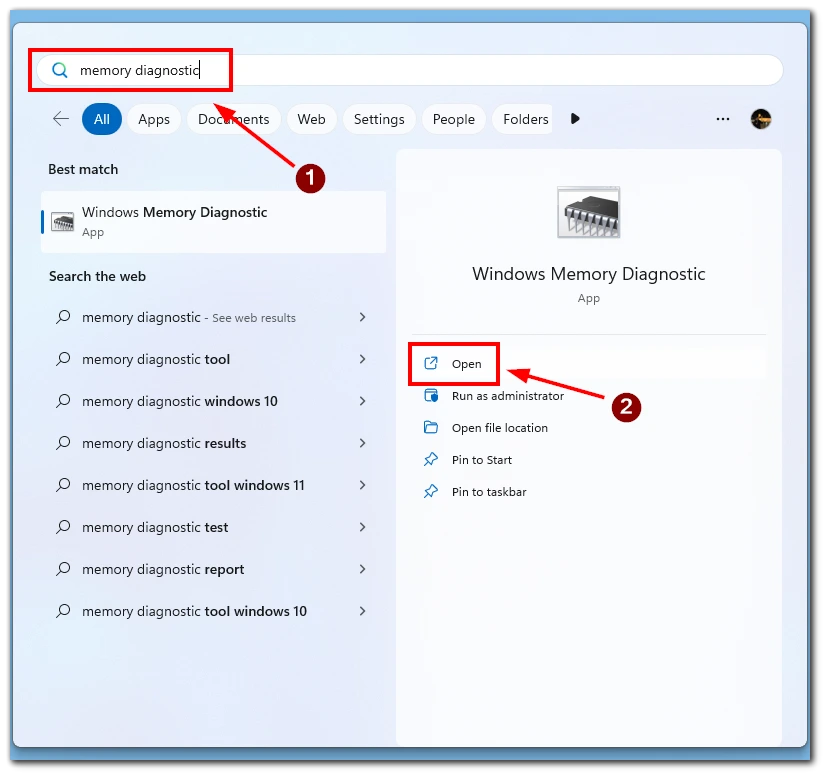Viewport: 828px width, 778px height.
Task: Switch to the Apps filter tab
Action: 154,119
